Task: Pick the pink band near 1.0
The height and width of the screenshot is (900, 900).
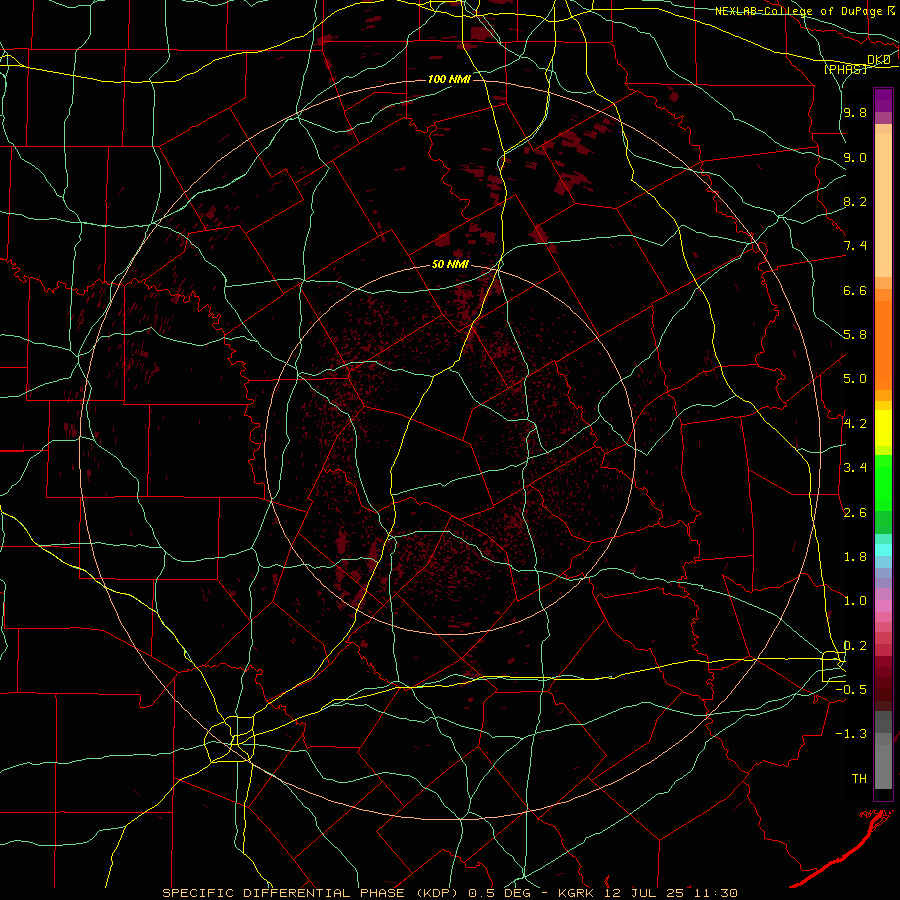Action: [883, 606]
